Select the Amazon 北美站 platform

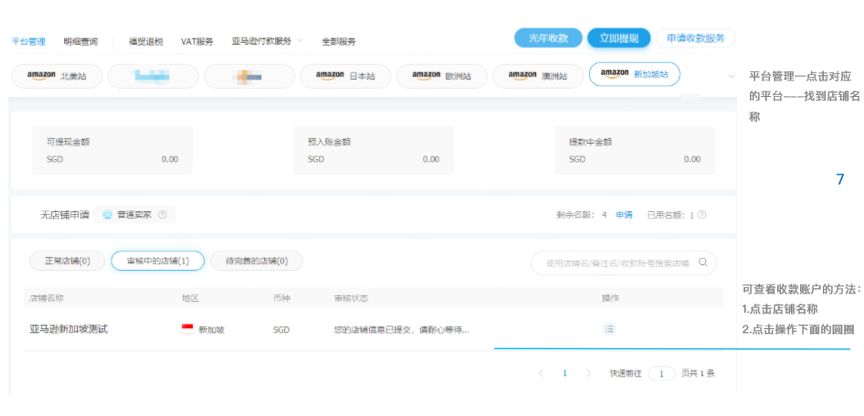point(57,76)
